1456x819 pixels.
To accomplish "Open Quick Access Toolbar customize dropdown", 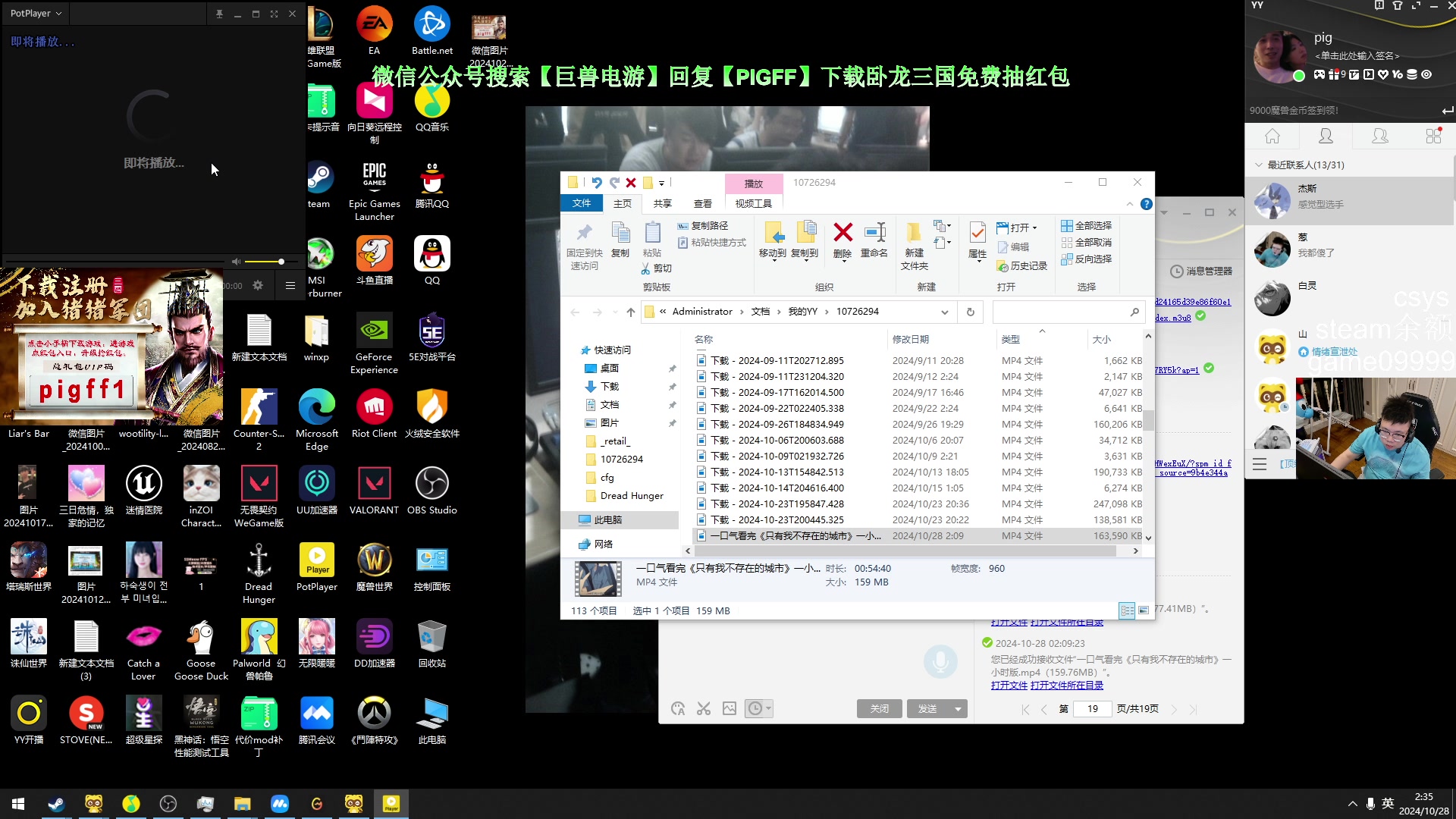I will [x=661, y=183].
